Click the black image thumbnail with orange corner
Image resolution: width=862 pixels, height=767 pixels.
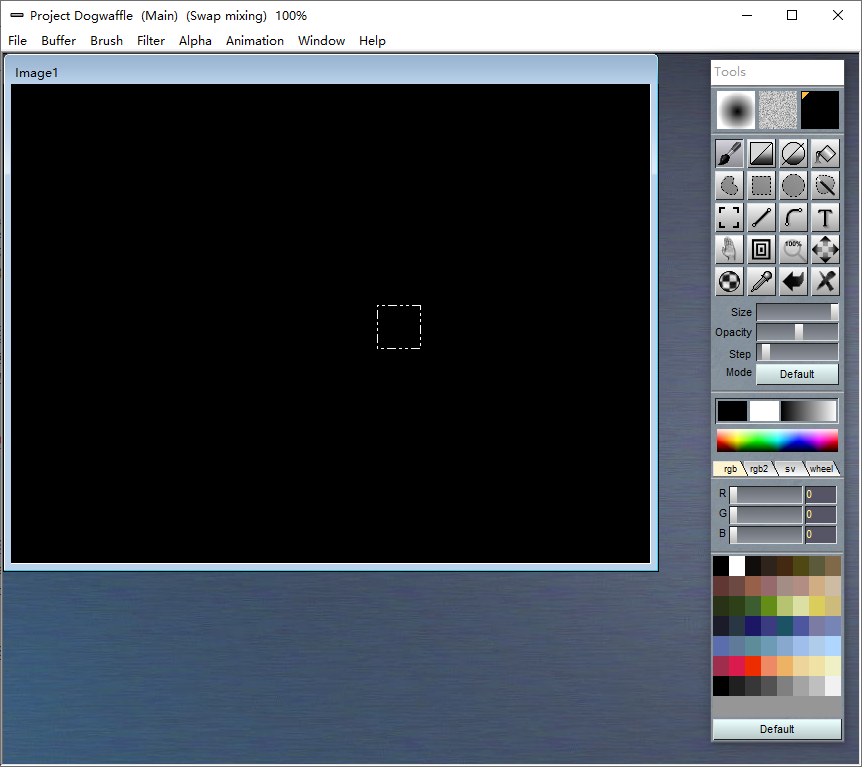click(x=820, y=110)
